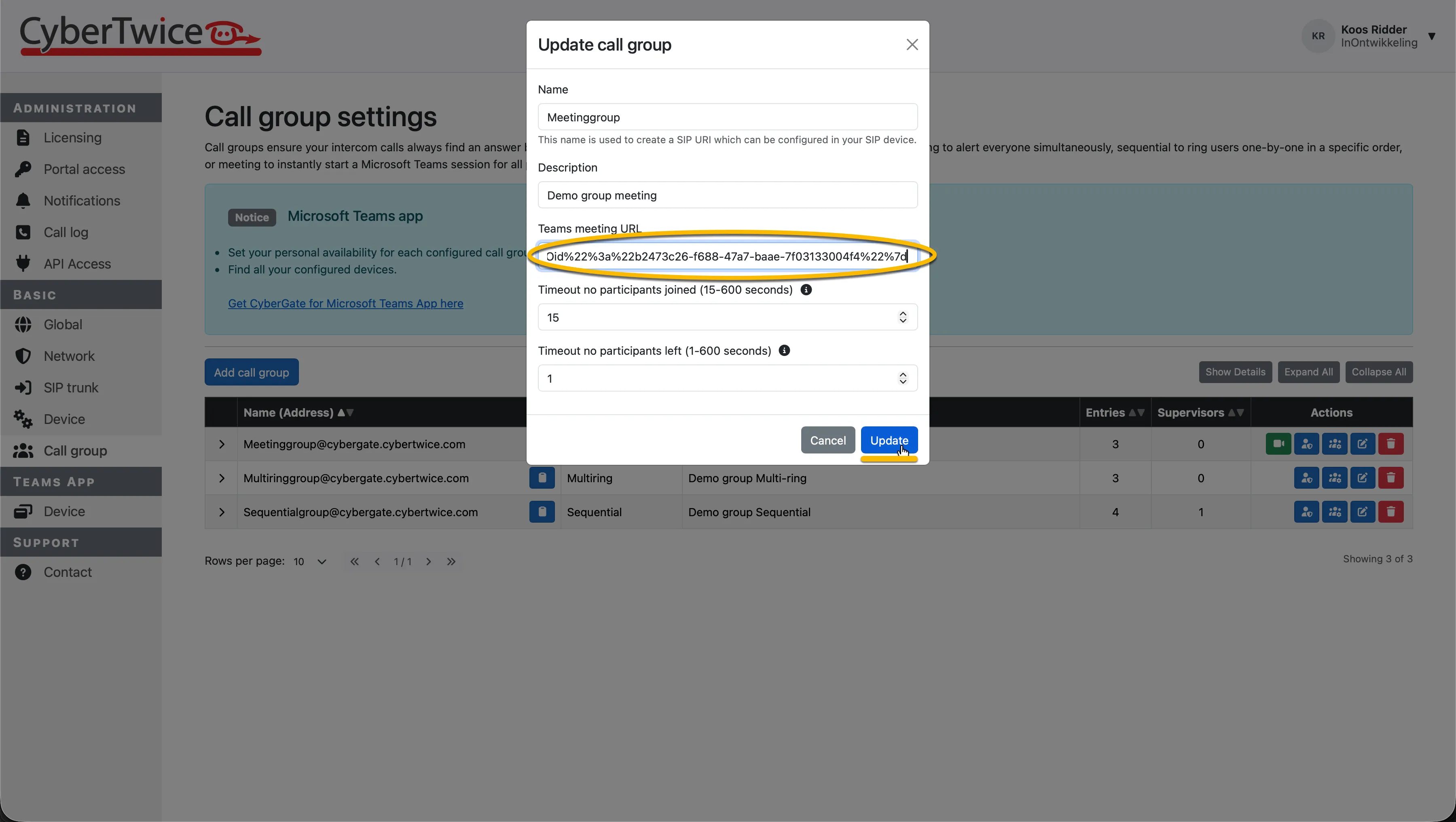Image resolution: width=1456 pixels, height=822 pixels.
Task: Click the Update button in the dialog
Action: click(x=889, y=440)
